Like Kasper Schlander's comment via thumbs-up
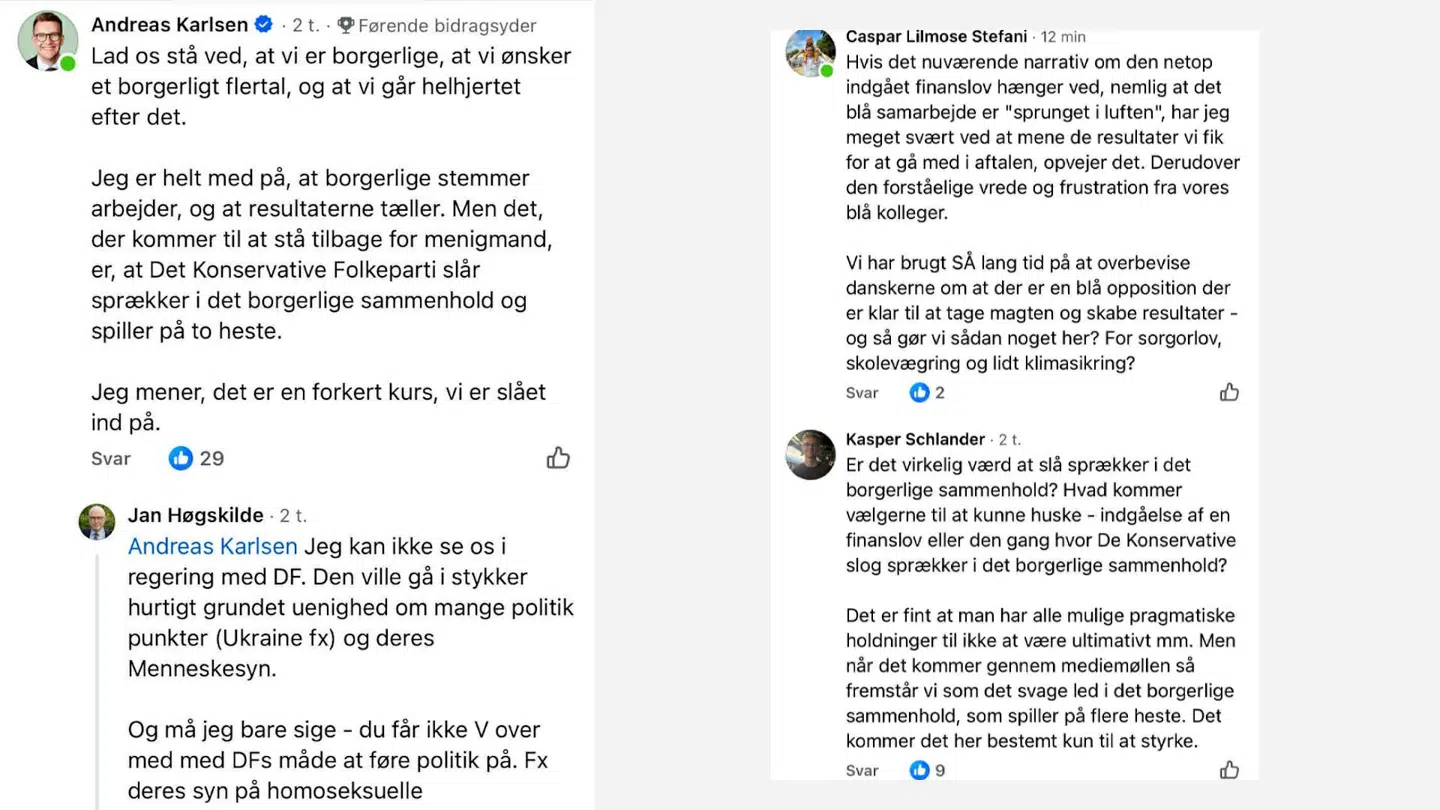Viewport: 1440px width, 810px height. pyautogui.click(x=1229, y=768)
